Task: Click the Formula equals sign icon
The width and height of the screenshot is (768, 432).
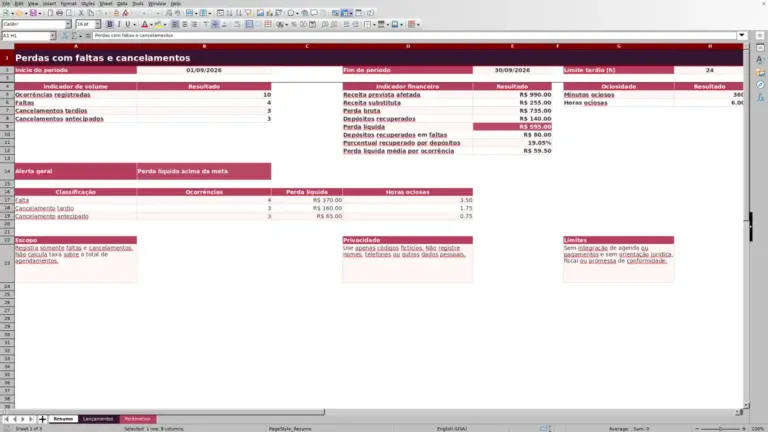Action: 88,36
